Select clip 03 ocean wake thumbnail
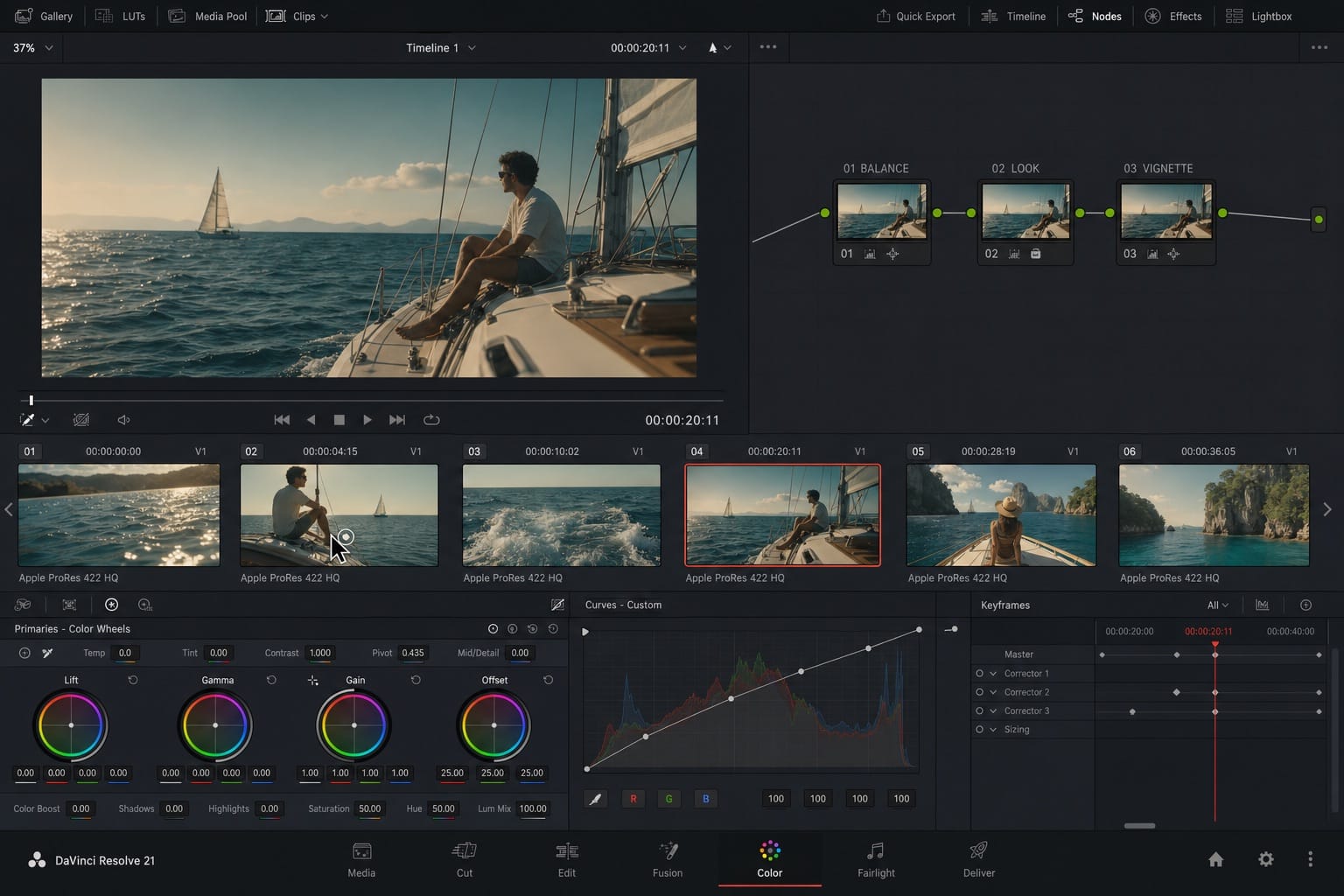This screenshot has height=896, width=1344. 562,515
